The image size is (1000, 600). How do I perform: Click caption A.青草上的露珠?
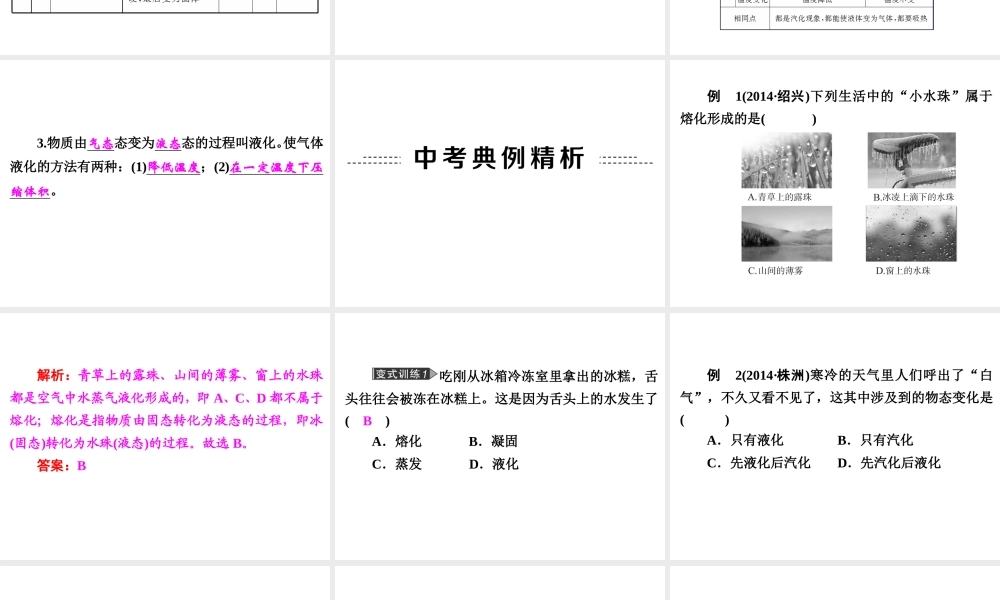779,197
